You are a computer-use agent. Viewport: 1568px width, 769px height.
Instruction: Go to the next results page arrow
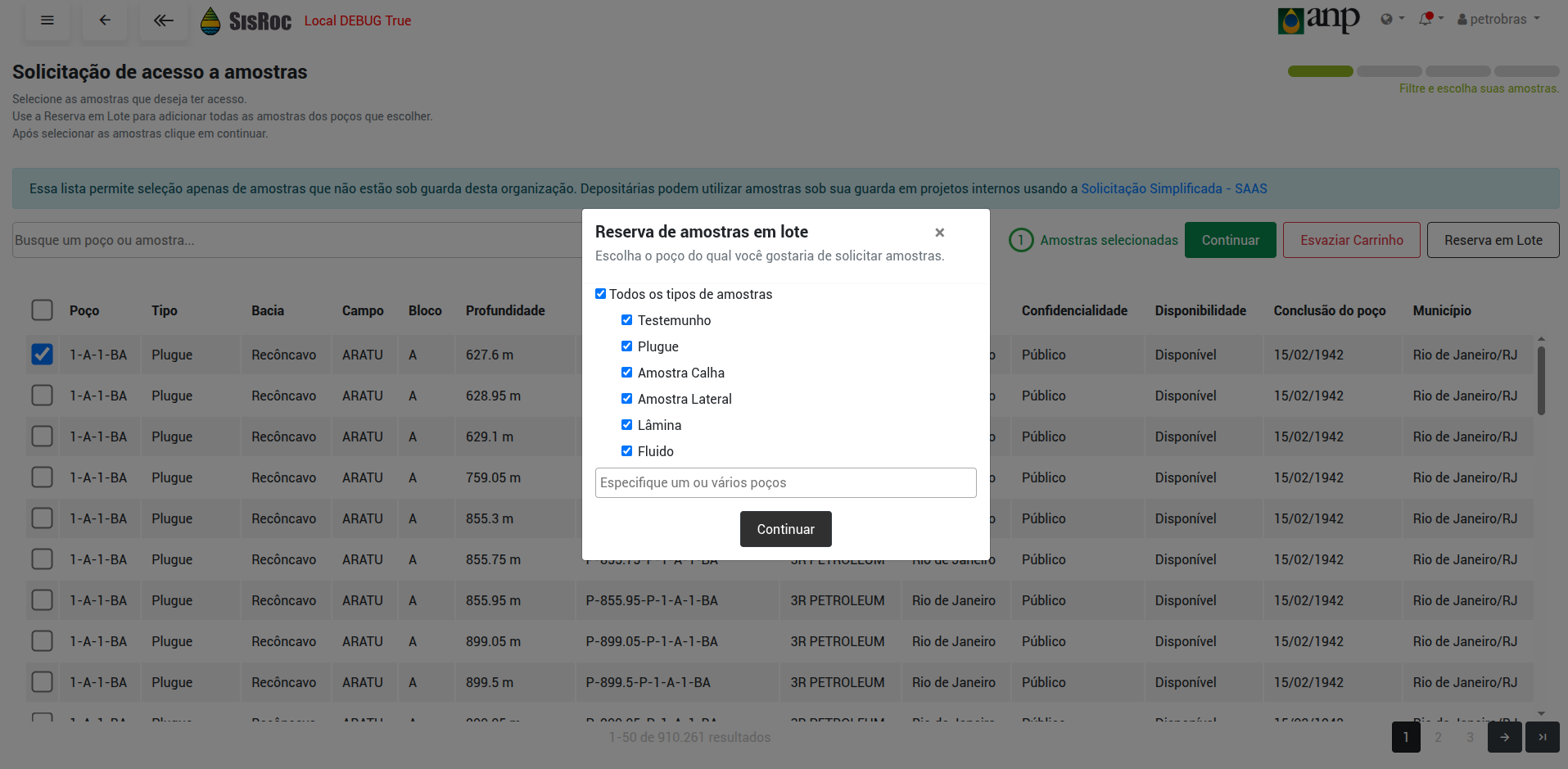tap(1504, 737)
